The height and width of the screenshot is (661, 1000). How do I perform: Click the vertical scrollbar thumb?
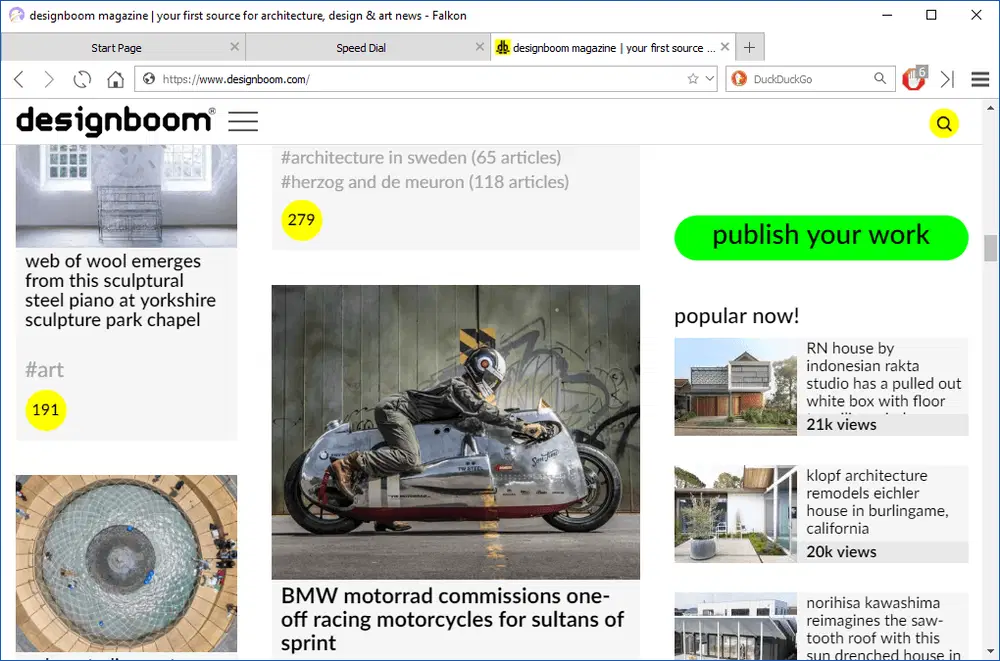tap(990, 248)
